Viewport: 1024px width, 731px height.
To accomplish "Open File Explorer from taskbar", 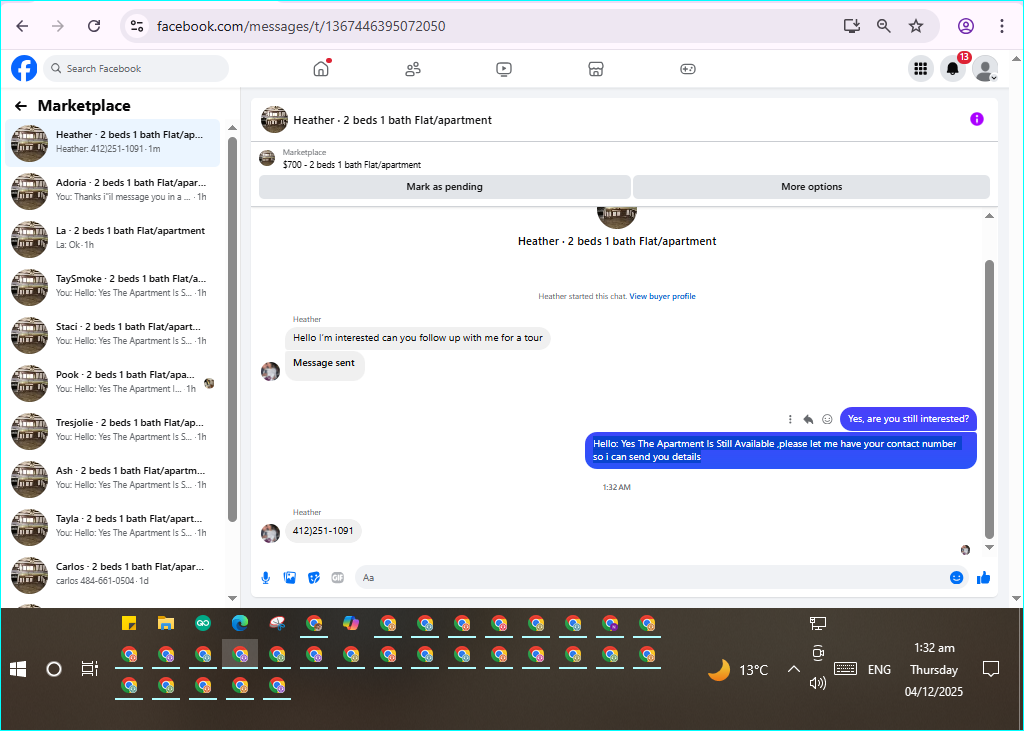I will pos(166,623).
